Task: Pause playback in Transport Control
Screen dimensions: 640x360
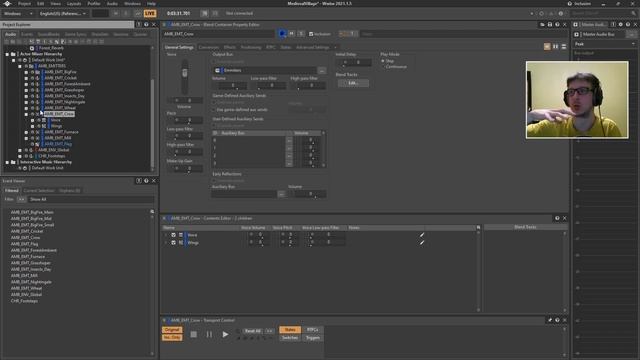Action: pyautogui.click(x=209, y=334)
